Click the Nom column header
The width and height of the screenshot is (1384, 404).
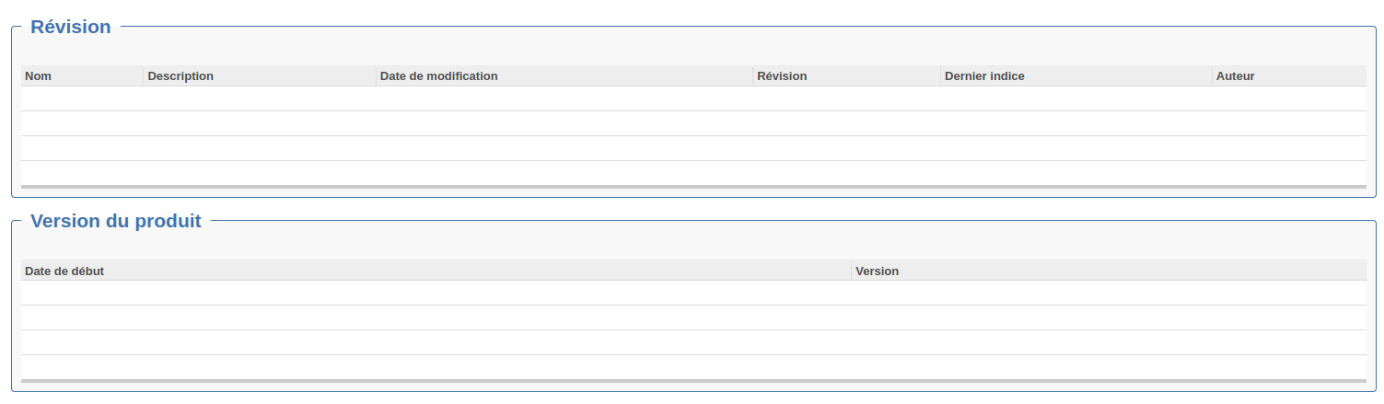point(38,76)
